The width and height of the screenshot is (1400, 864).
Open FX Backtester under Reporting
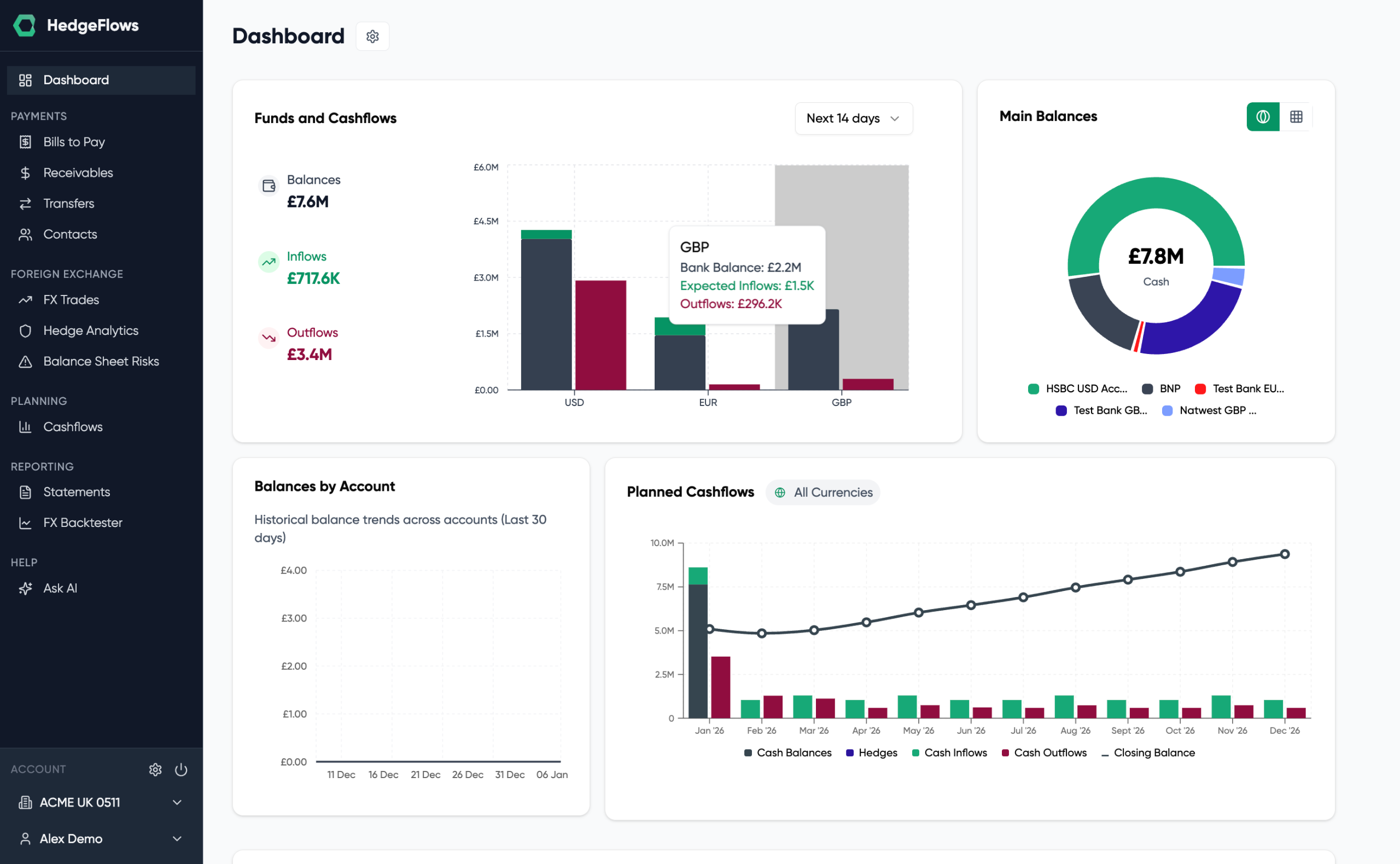(82, 523)
